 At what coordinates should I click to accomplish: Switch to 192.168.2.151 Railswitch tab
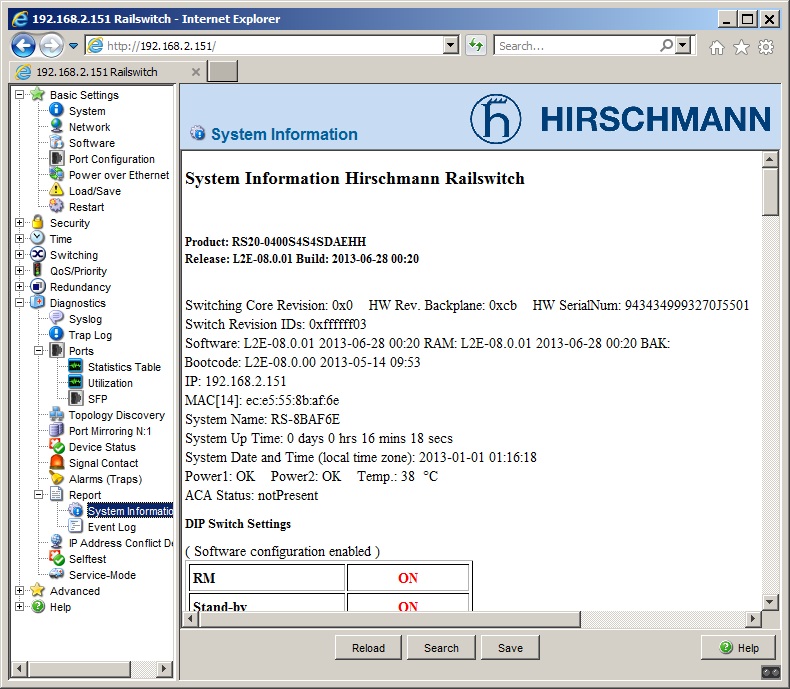(97, 72)
